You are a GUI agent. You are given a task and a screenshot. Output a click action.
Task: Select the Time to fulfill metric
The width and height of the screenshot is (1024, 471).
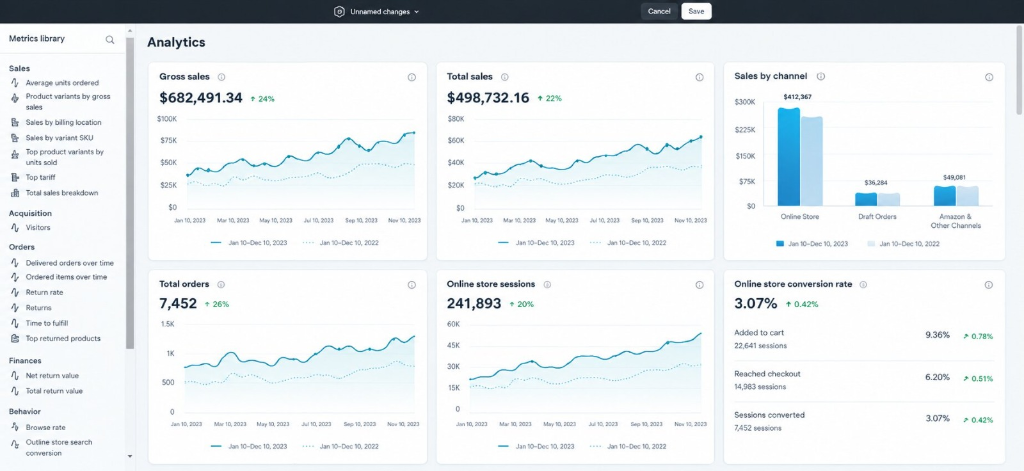pos(47,323)
